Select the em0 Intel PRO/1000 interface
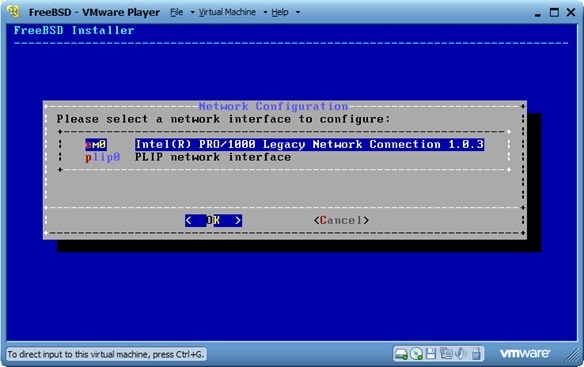 [285, 144]
